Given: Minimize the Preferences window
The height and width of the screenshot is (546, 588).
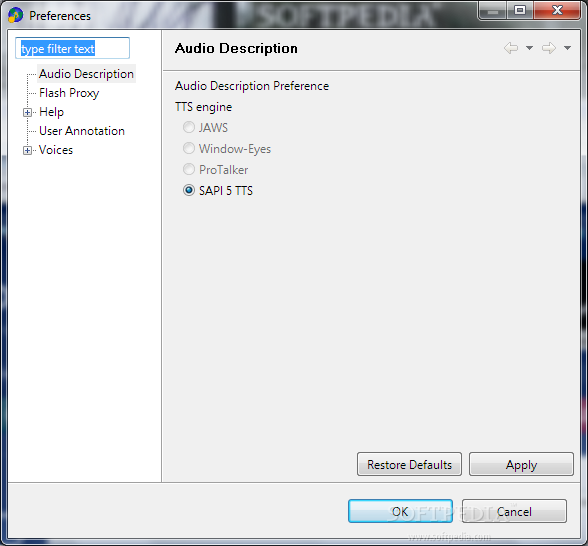Looking at the screenshot, I should click(493, 10).
